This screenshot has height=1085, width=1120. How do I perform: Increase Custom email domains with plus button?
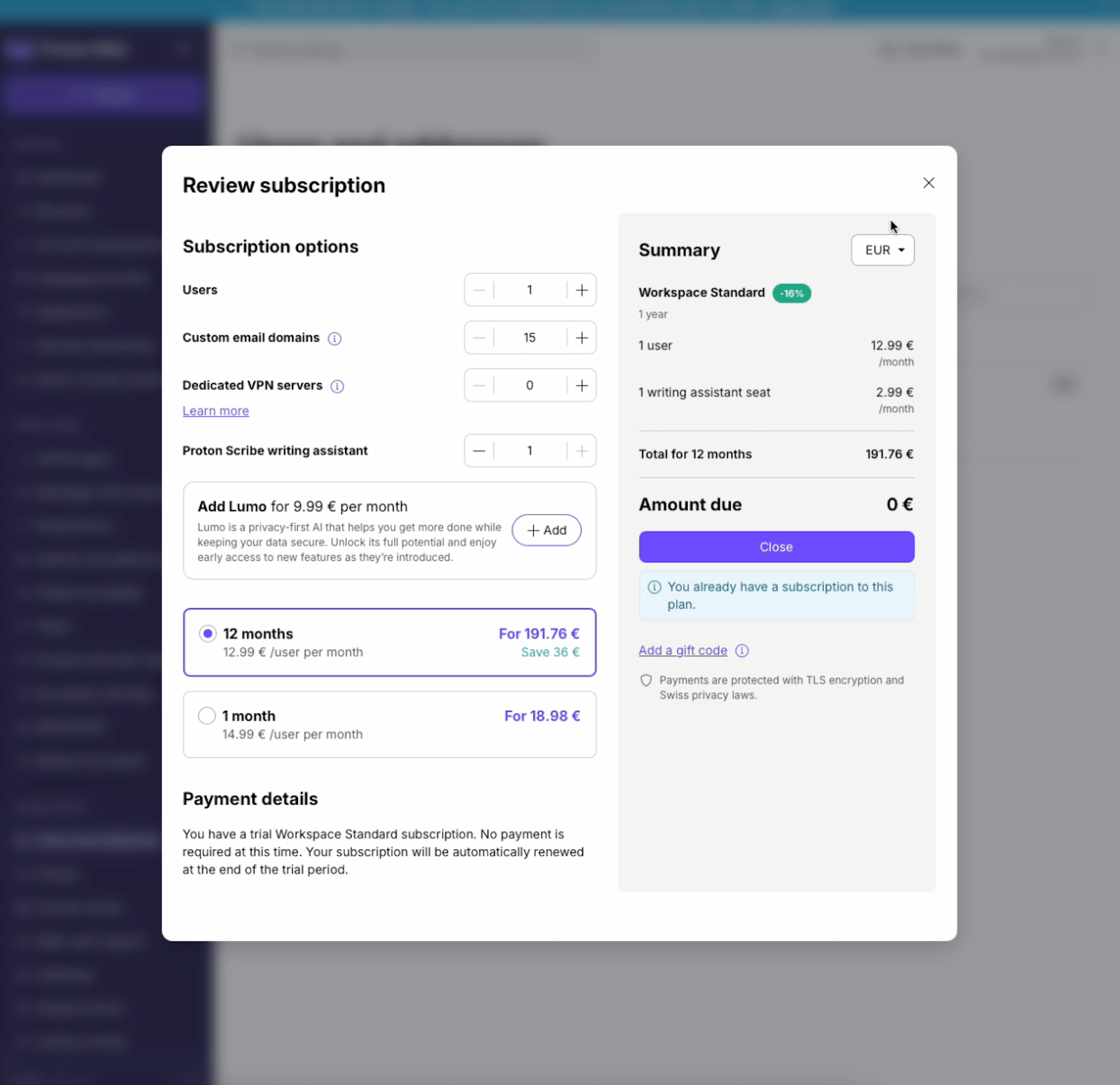tap(582, 338)
